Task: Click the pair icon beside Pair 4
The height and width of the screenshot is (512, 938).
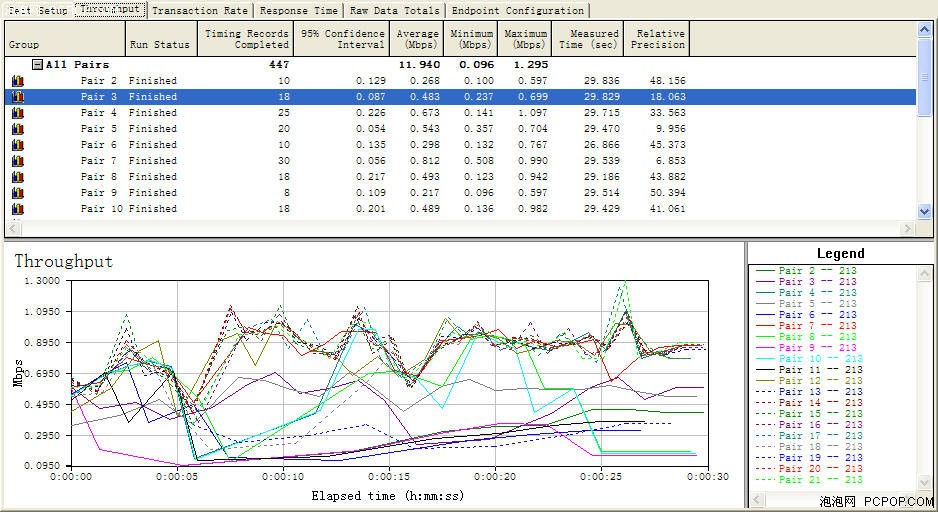Action: click(18, 113)
